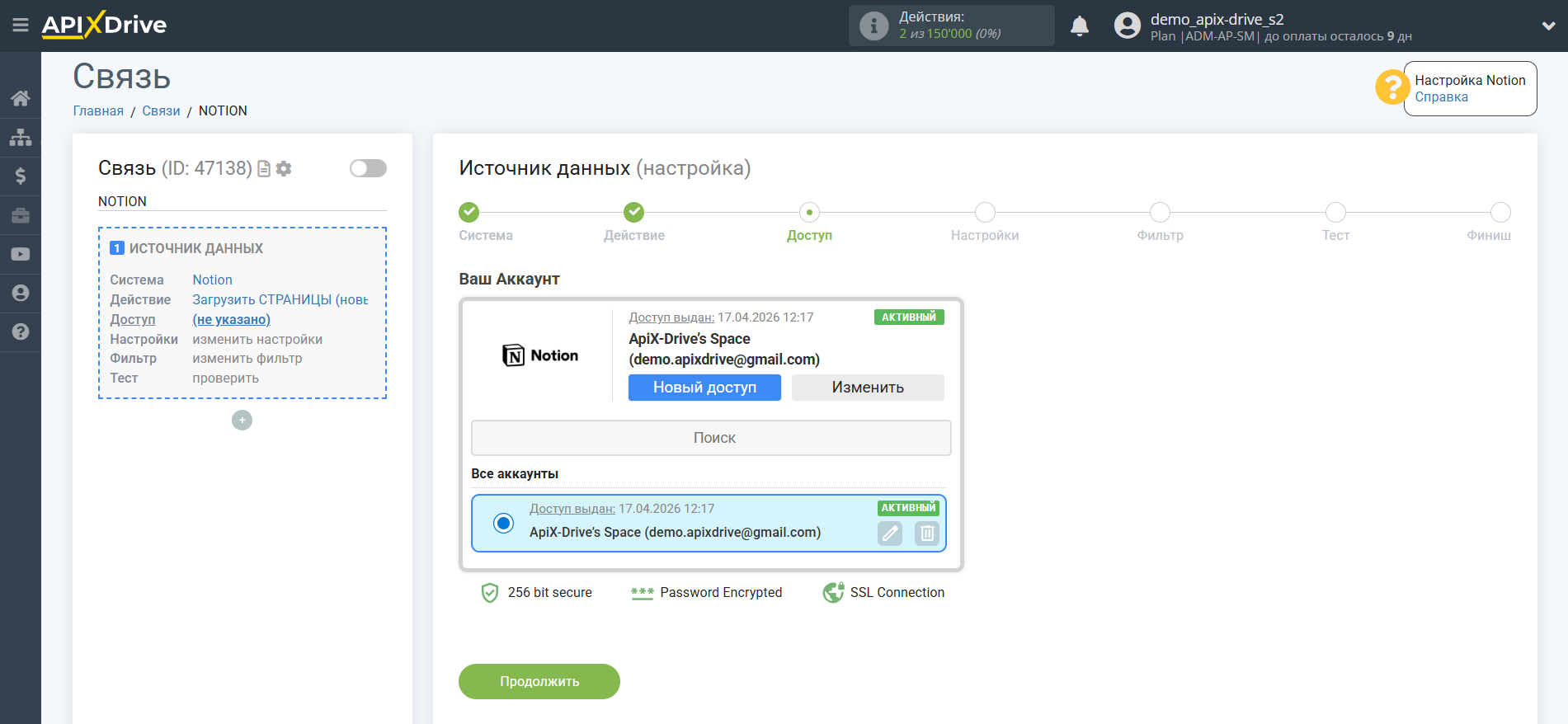Click Загрузить СТРАНИЦЫ action link
The height and width of the screenshot is (724, 1568).
[x=280, y=300]
